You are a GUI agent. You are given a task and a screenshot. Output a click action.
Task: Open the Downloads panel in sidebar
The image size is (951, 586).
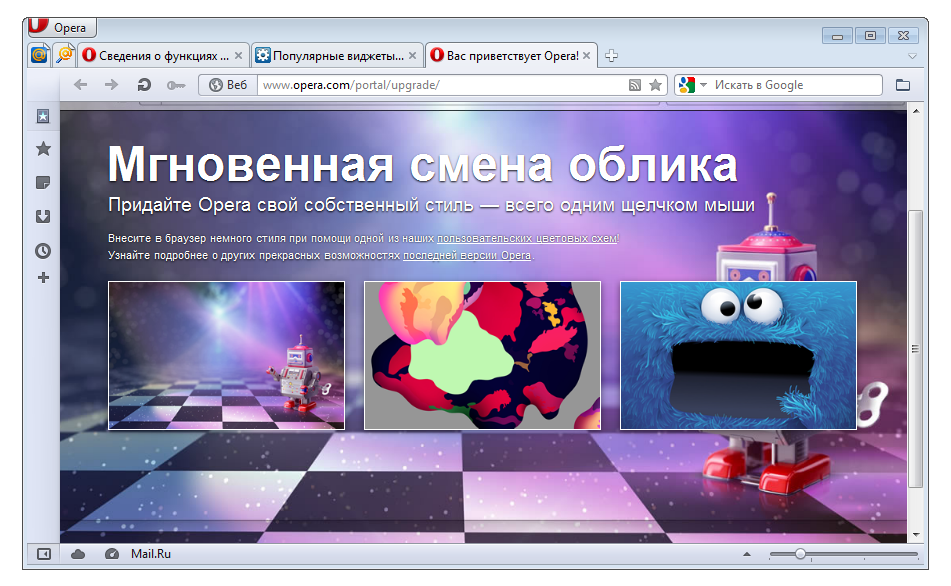pyautogui.click(x=43, y=216)
